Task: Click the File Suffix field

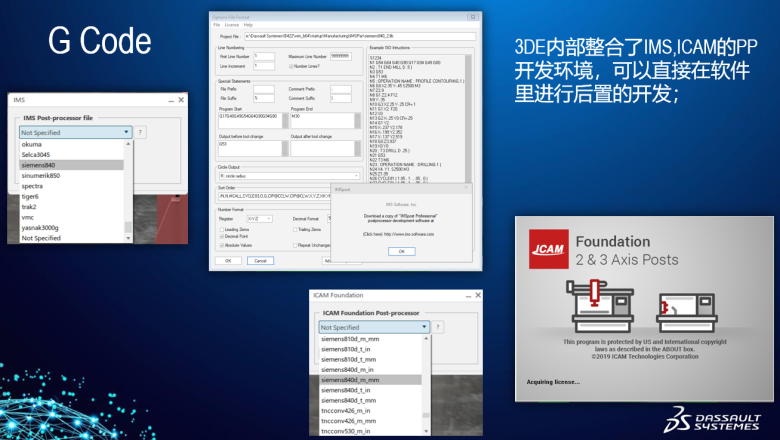Action: [x=264, y=98]
